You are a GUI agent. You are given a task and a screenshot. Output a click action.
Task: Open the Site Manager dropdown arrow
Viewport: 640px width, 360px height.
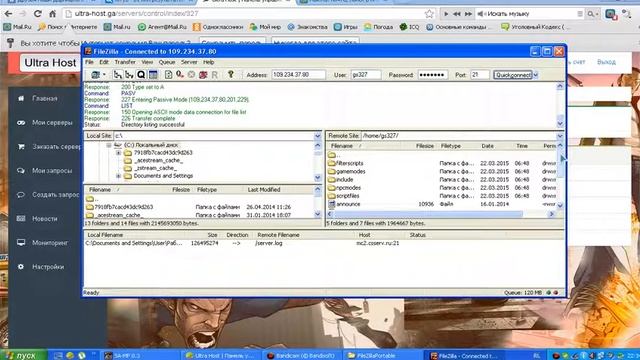[x=104, y=75]
